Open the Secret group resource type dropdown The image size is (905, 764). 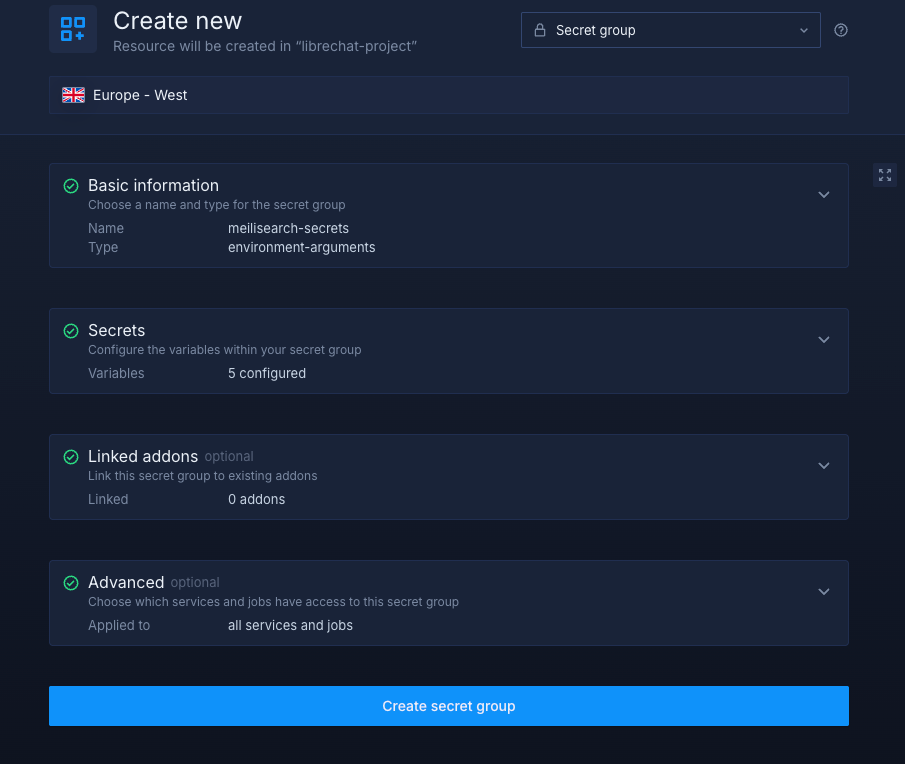[x=670, y=30]
